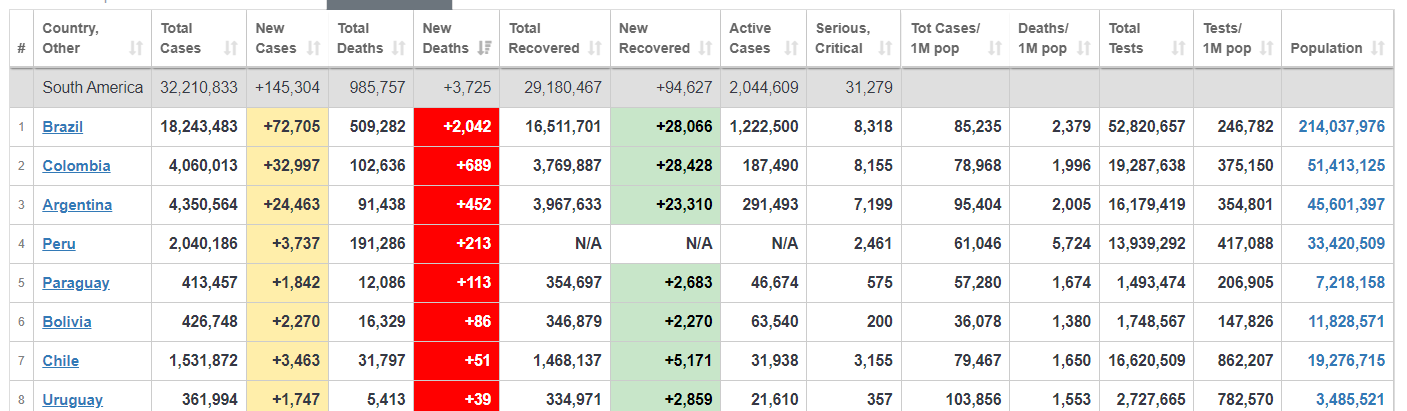This screenshot has height=411, width=1407.
Task: Click Uruguay tests per million 782,570
Action: (1246, 400)
